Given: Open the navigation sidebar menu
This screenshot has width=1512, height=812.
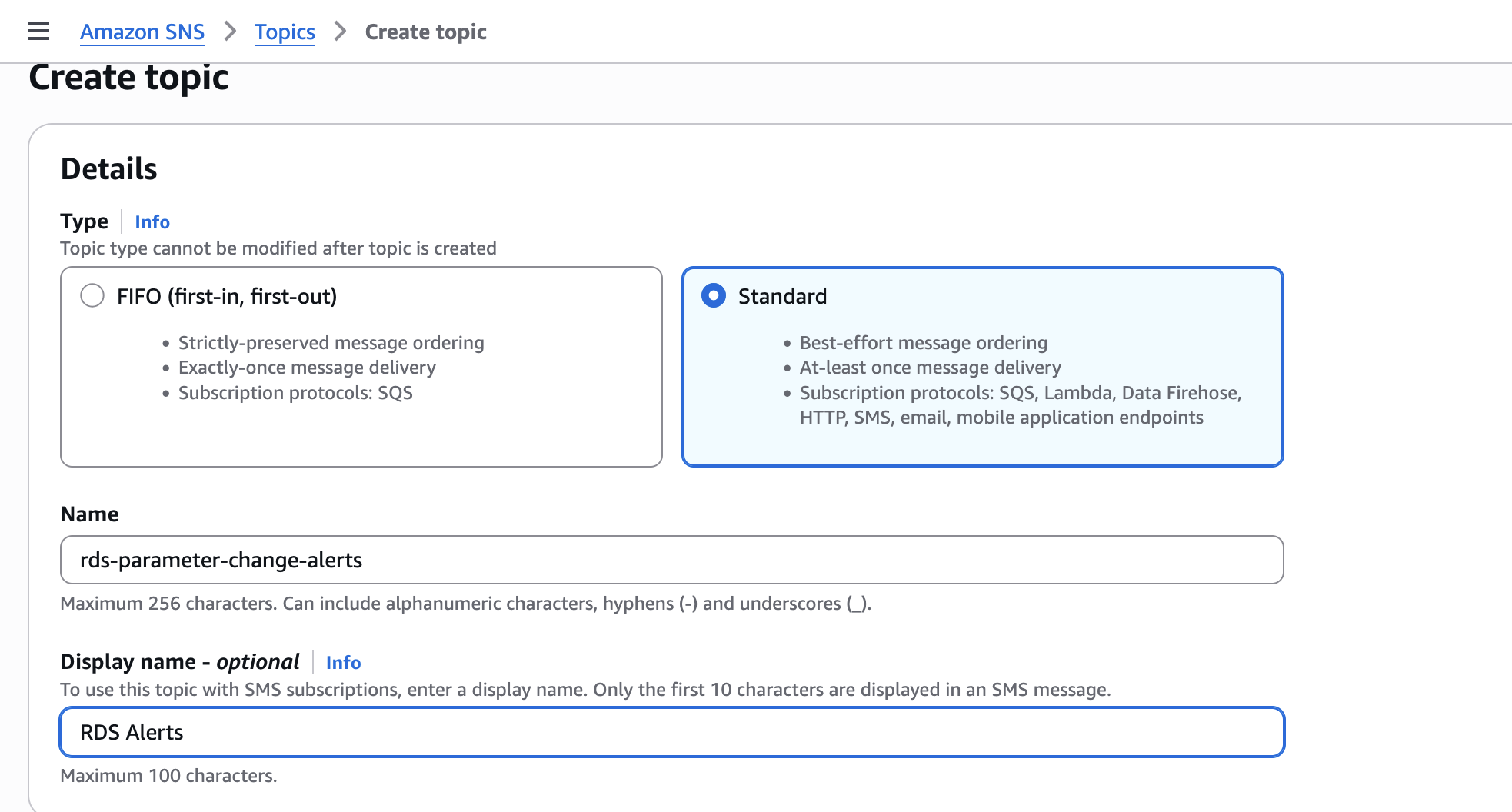Looking at the screenshot, I should (x=38, y=31).
